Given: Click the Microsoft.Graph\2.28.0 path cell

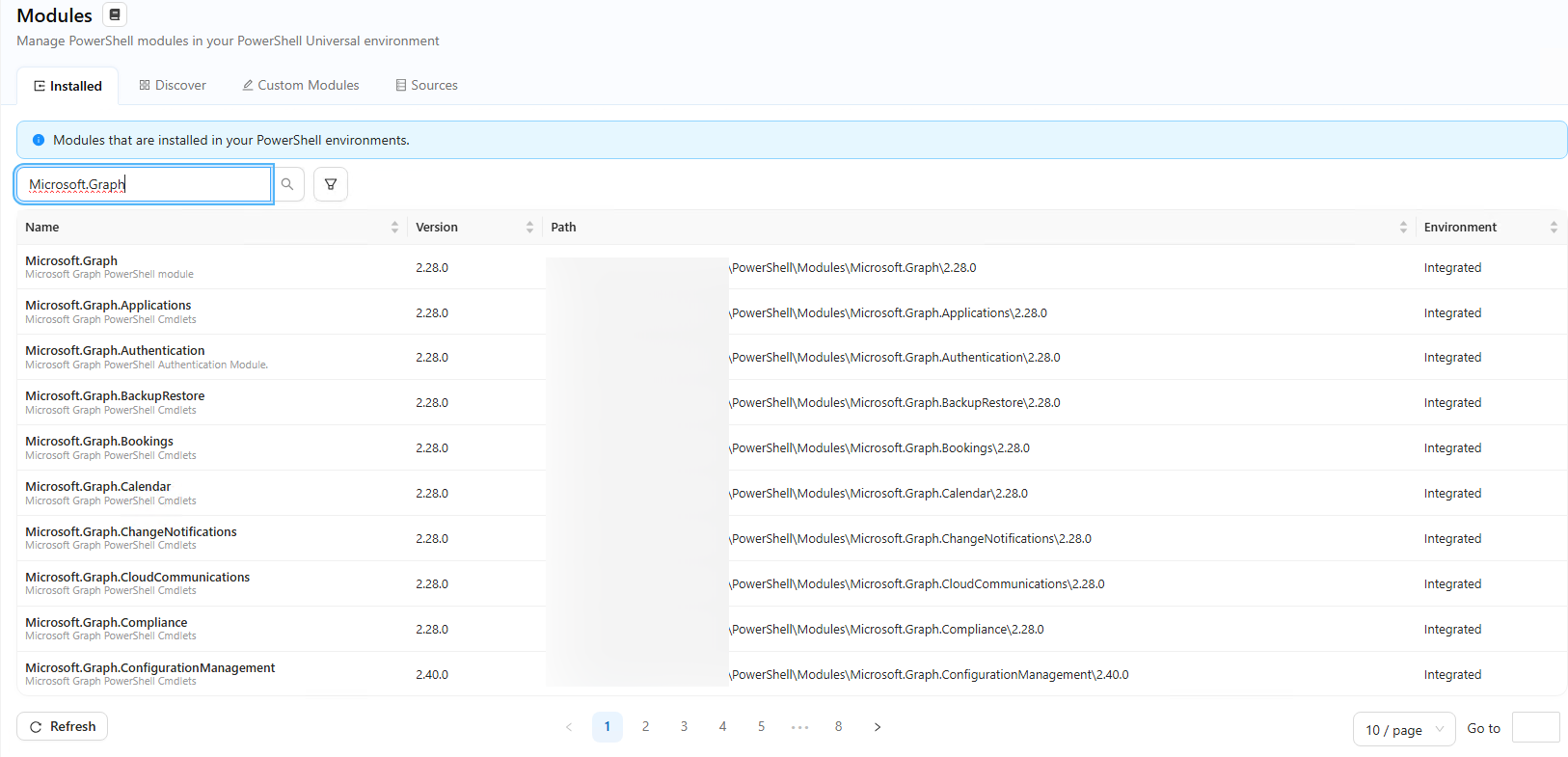Looking at the screenshot, I should (852, 268).
